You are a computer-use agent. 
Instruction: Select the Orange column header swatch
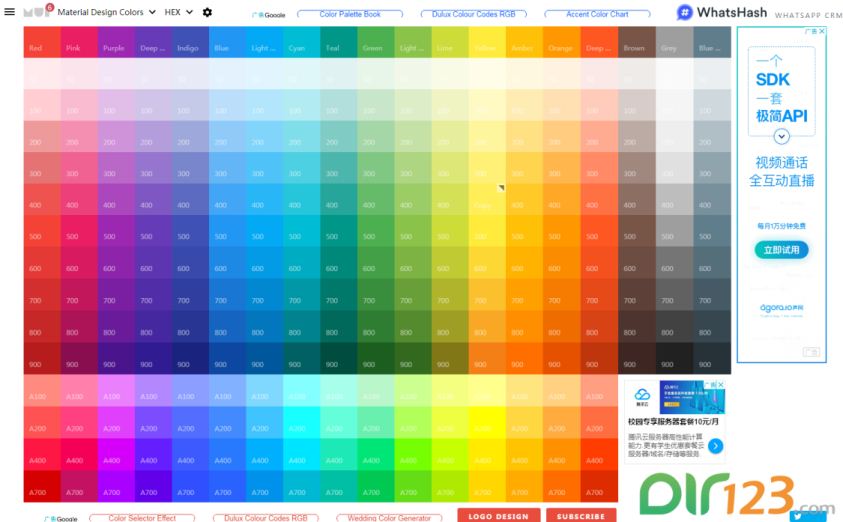(562, 42)
